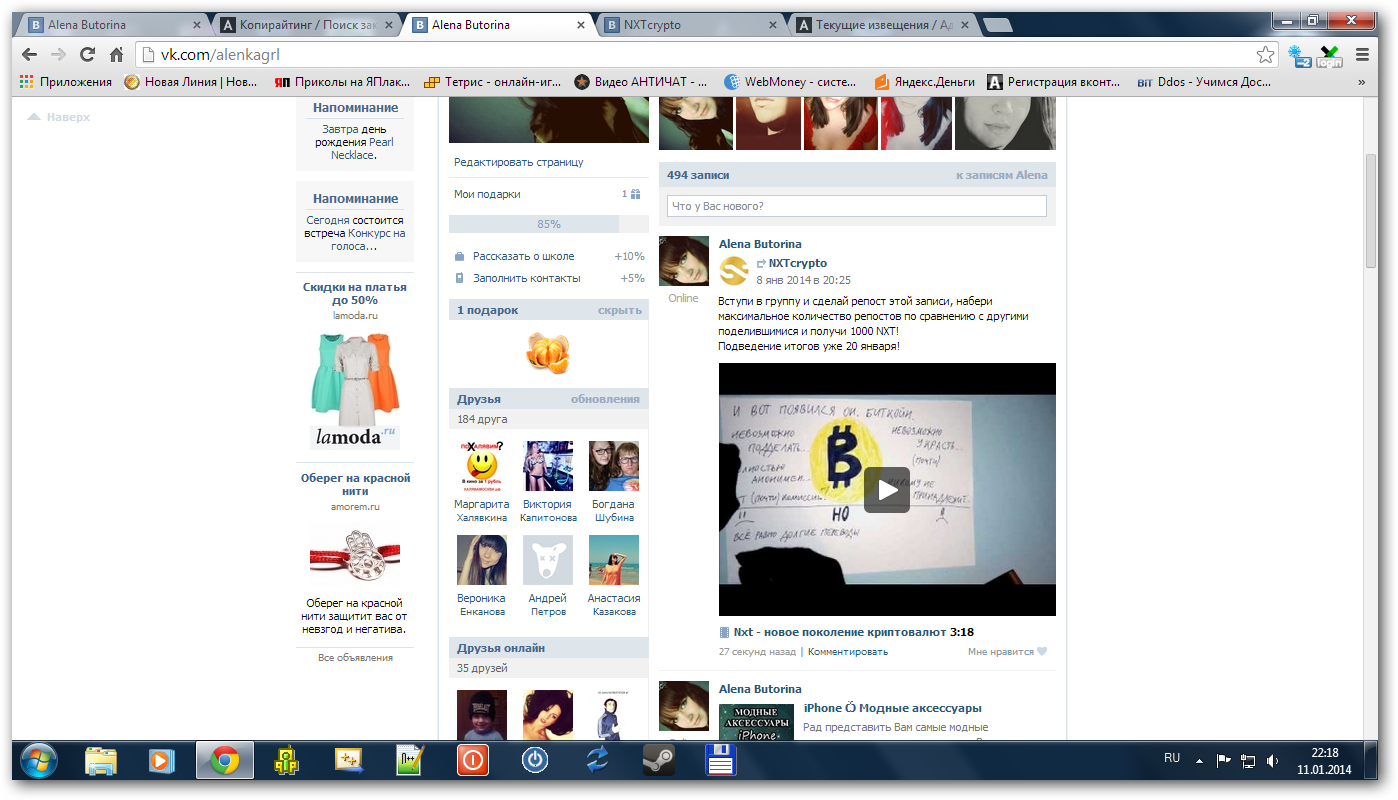This screenshot has width=1398, height=800.
Task: Play the Bitcoin video
Action: tap(886, 490)
